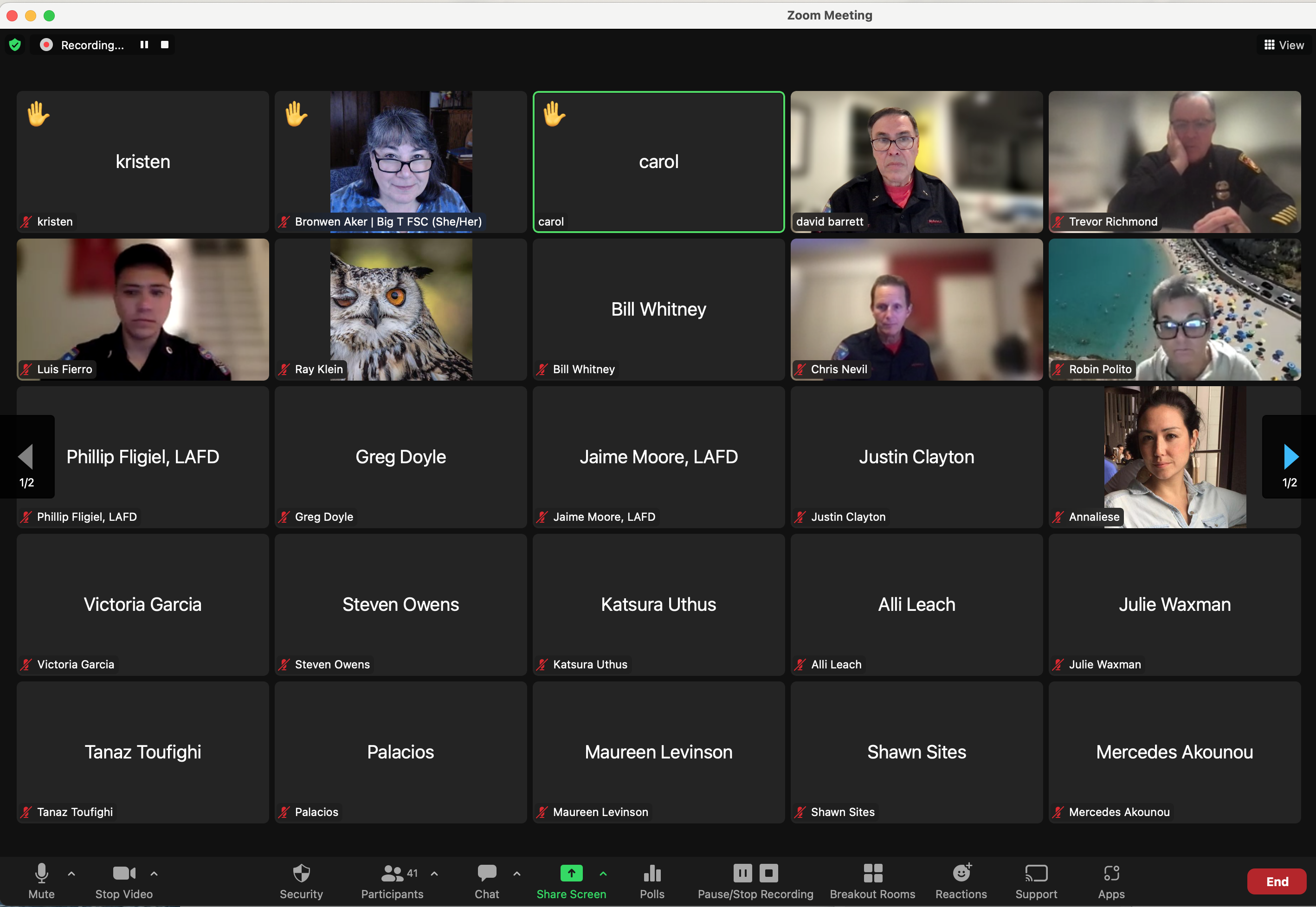This screenshot has height=907, width=1316.
Task: Pause the recording from top bar
Action: [x=144, y=44]
